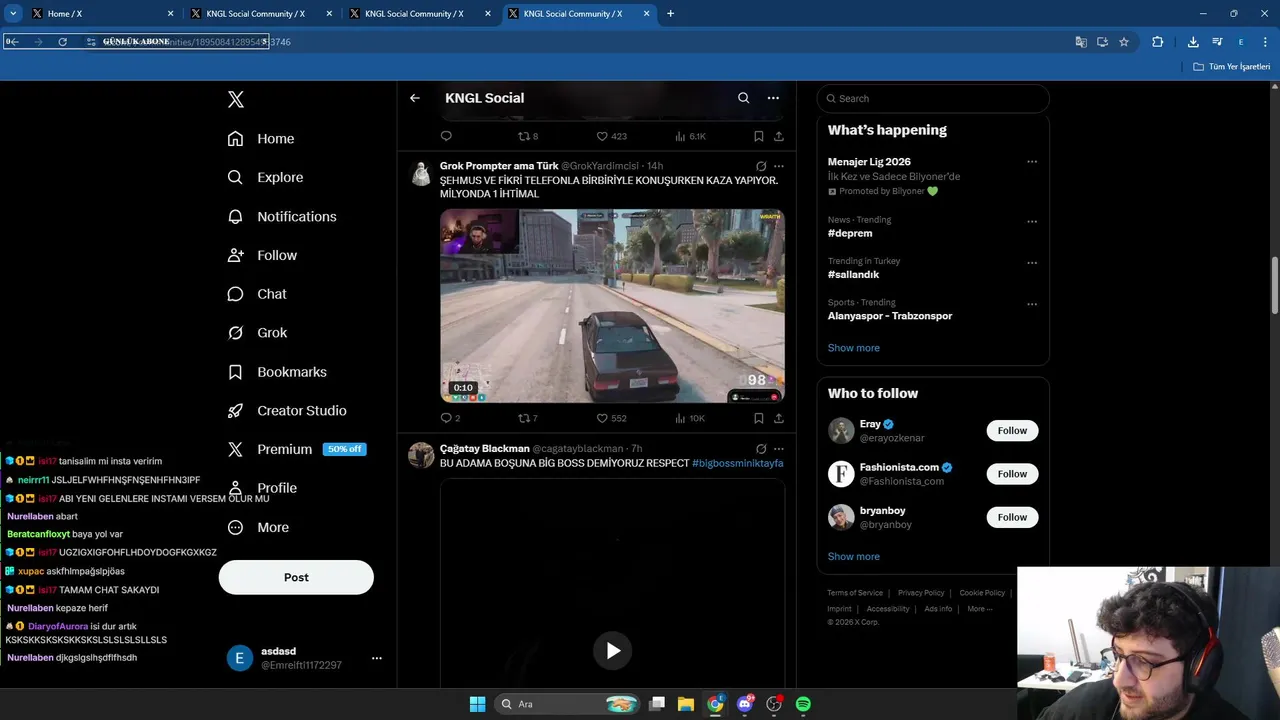Bookmark the Grok Prompter ama Türk post
Viewport: 1280px width, 720px height.
coord(759,418)
